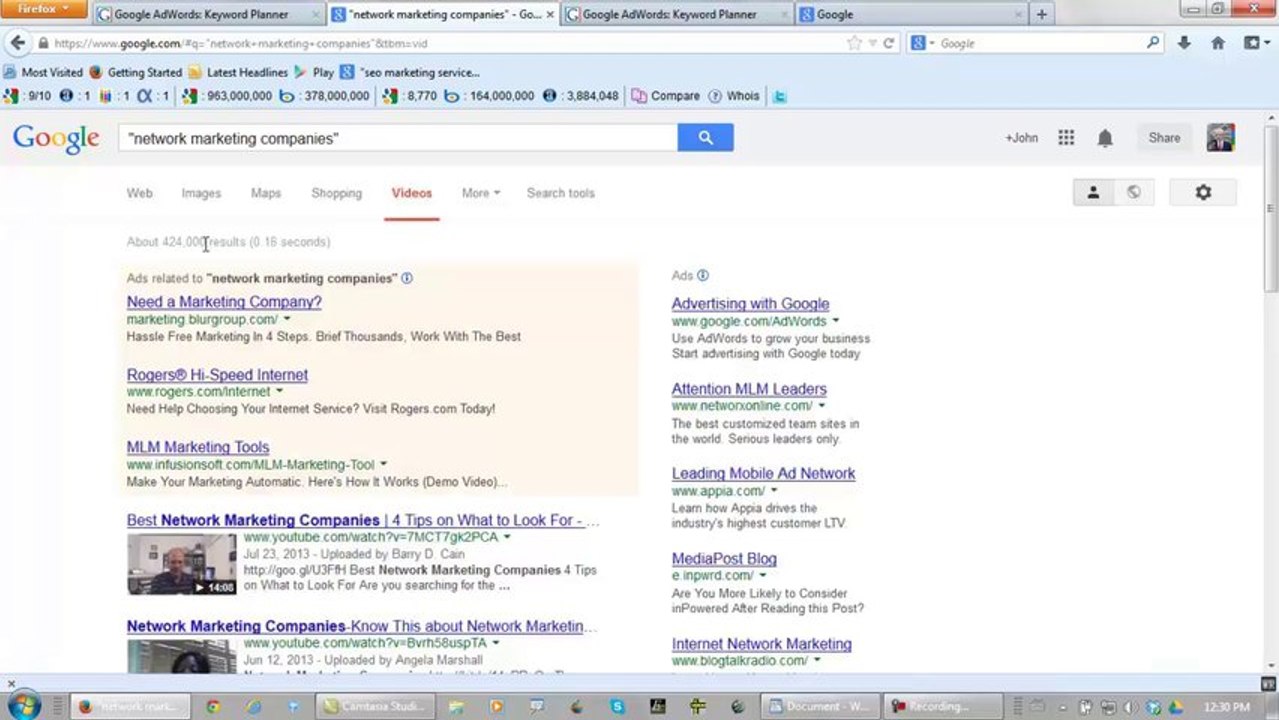Open 'Advertising with Google' ad link
The image size is (1279, 720).
(x=750, y=304)
